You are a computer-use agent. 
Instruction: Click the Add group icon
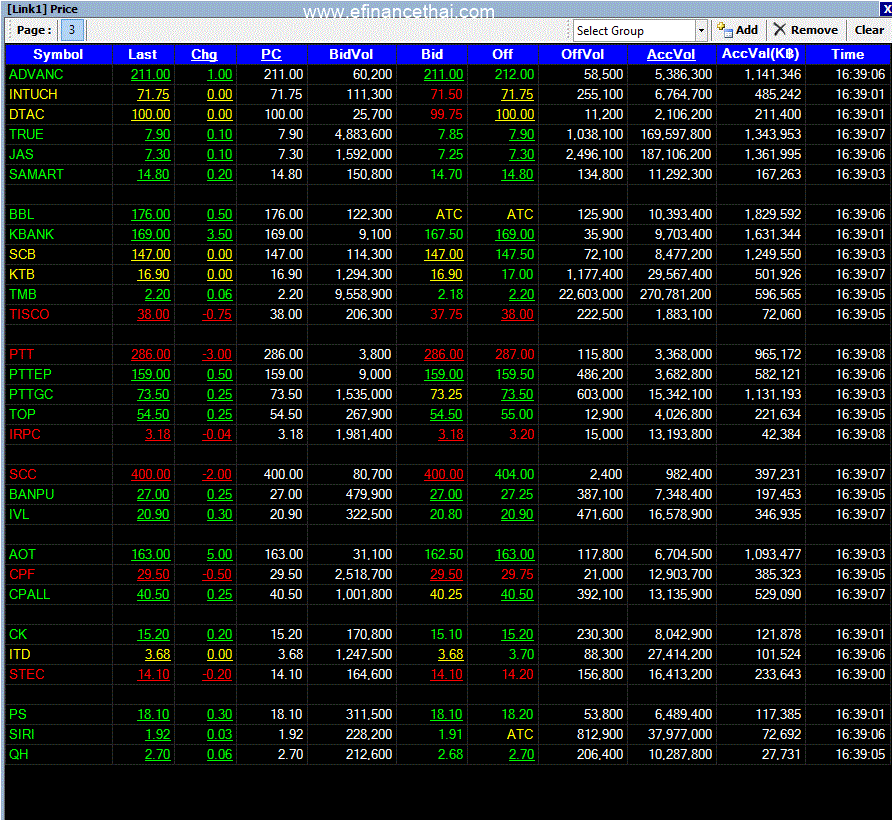[x=724, y=30]
